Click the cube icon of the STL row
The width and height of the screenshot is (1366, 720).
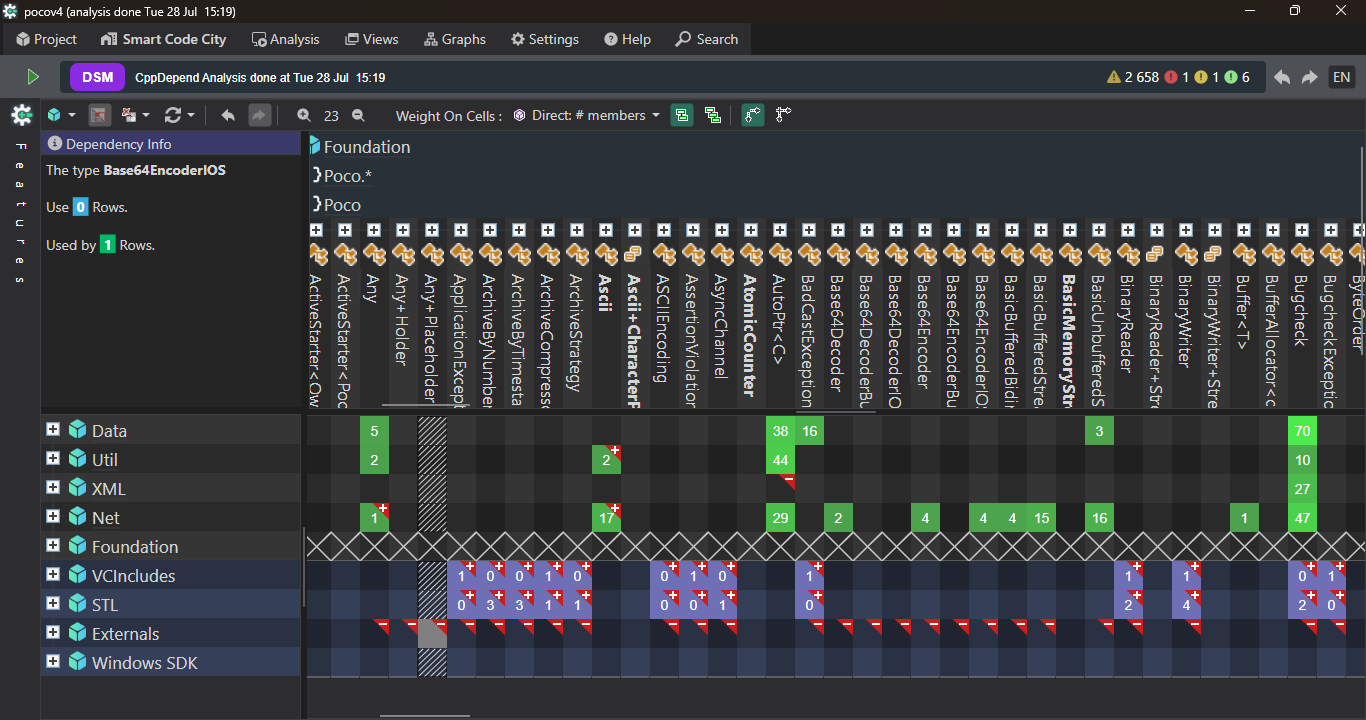click(x=78, y=604)
